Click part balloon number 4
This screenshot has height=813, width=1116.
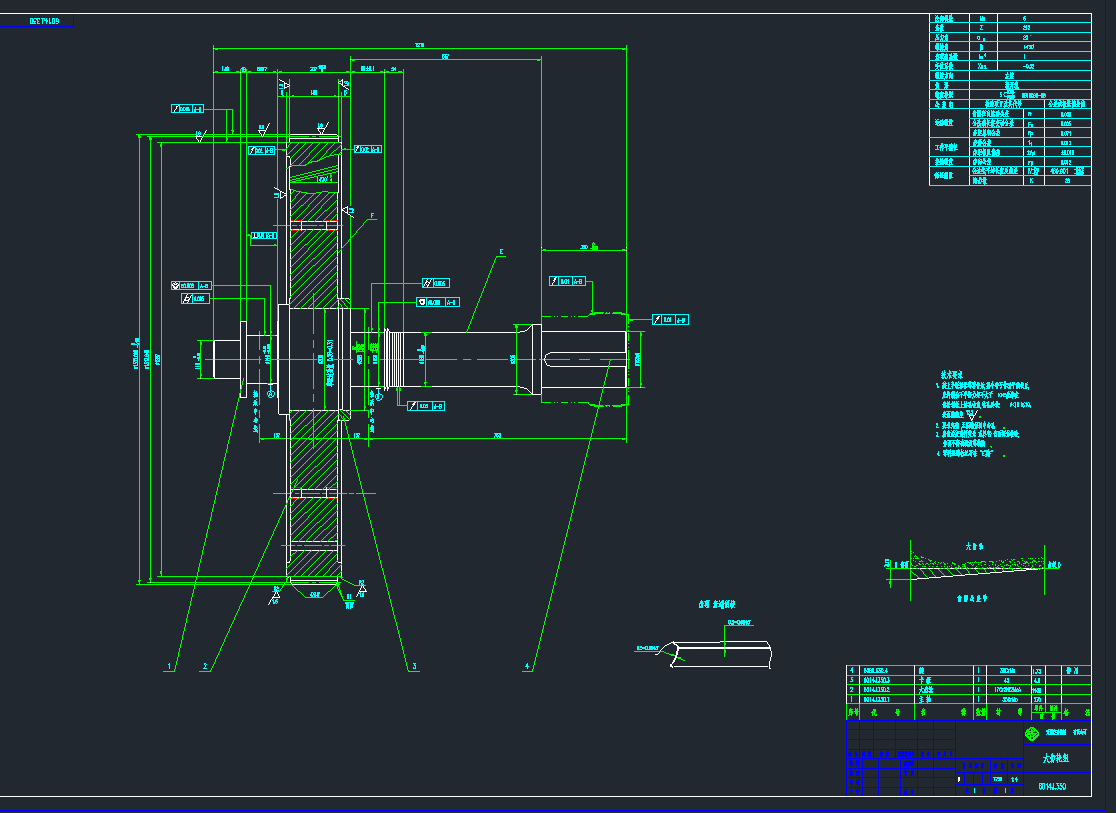527,665
